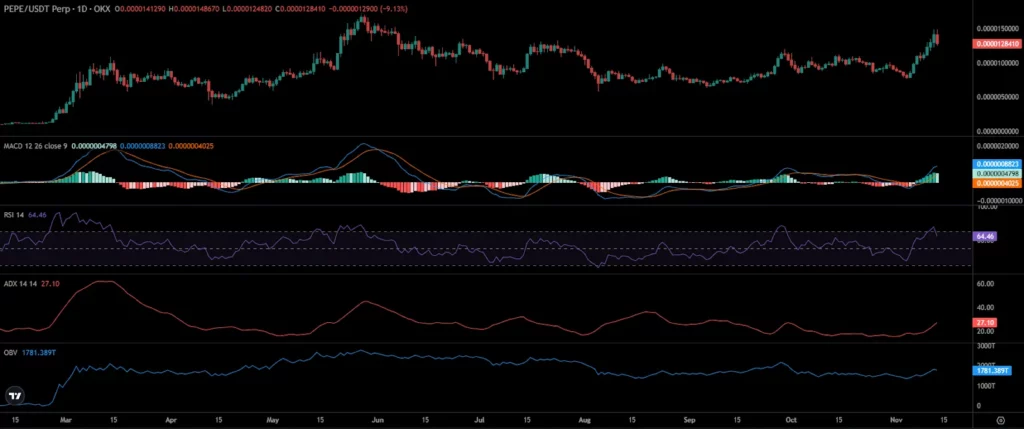Click the Aug label on time axis
Image resolution: width=1024 pixels, height=429 pixels.
click(x=584, y=420)
